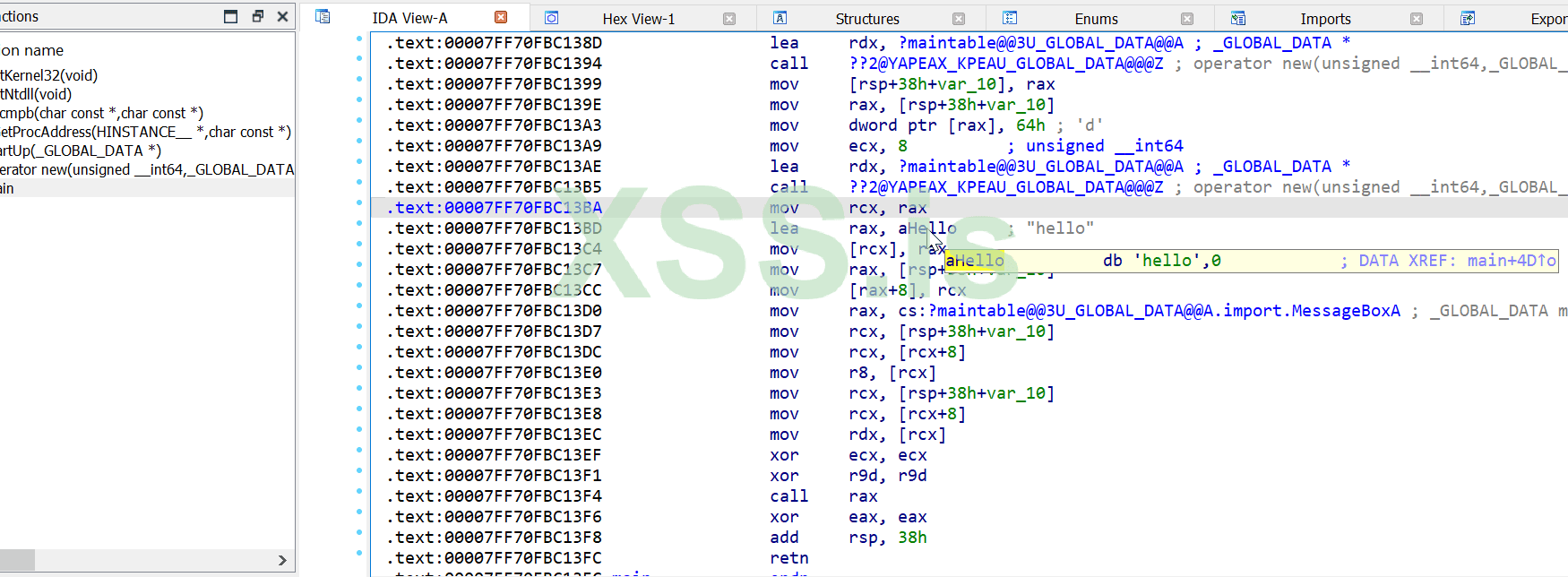
Task: Click xor eax, eax operand
Action: click(x=888, y=517)
